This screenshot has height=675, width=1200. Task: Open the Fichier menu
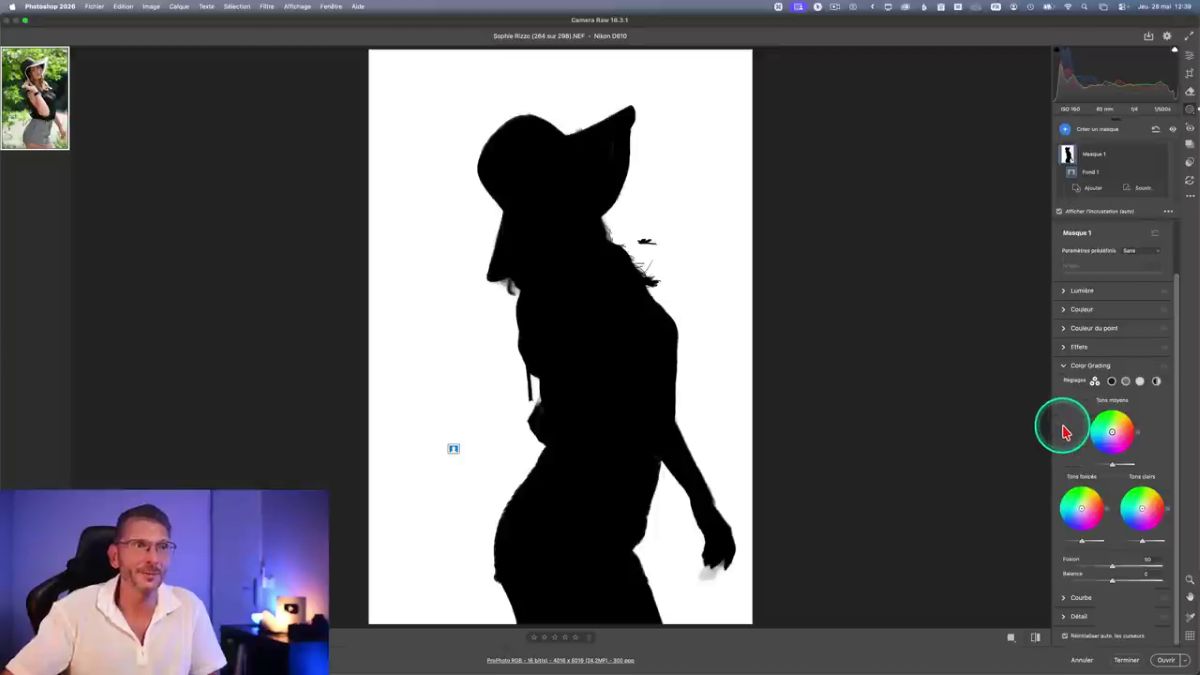(94, 6)
